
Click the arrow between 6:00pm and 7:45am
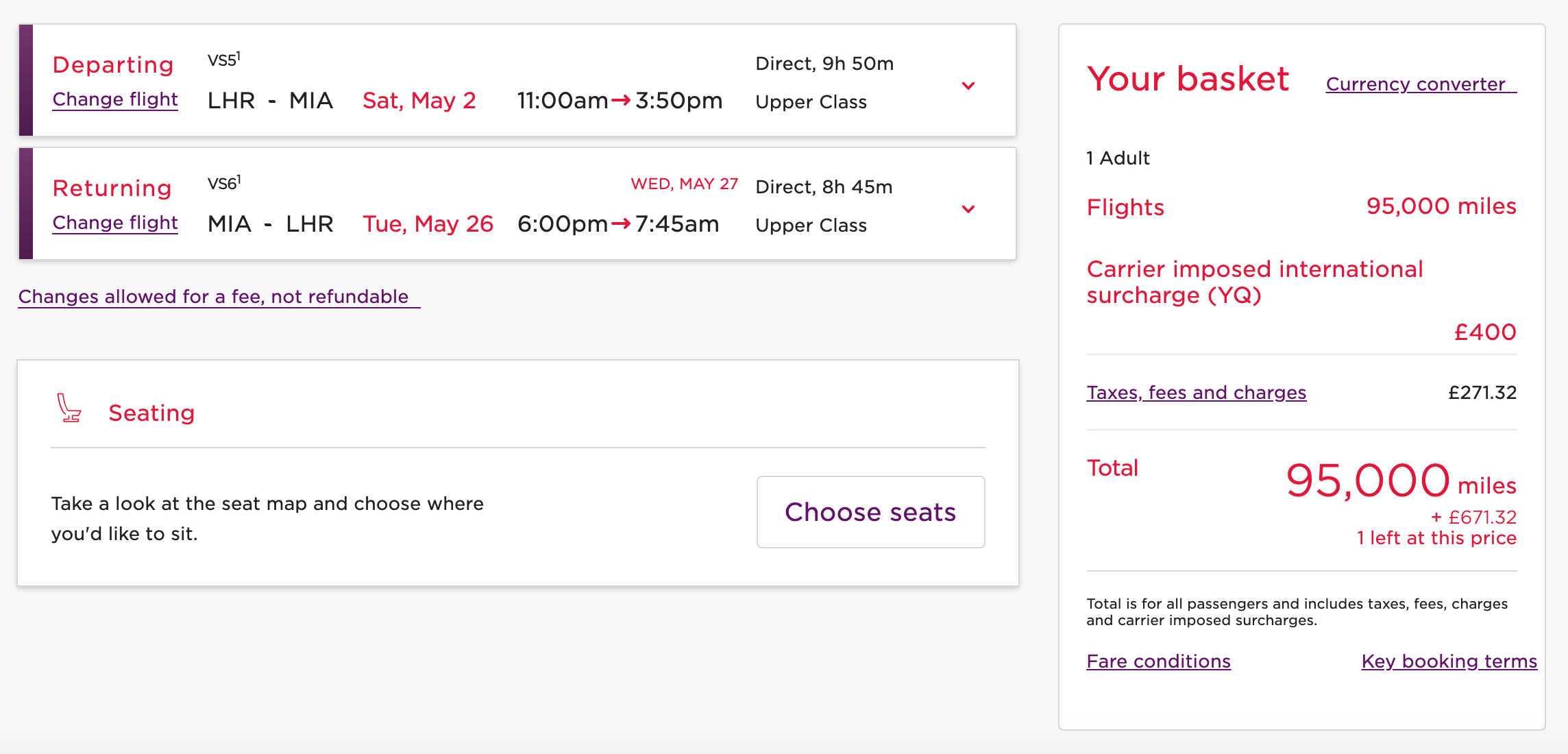click(x=621, y=224)
